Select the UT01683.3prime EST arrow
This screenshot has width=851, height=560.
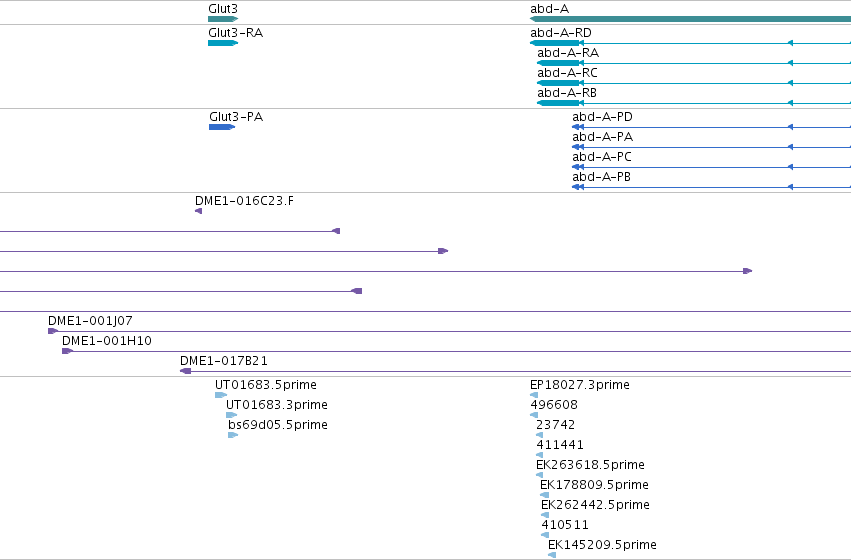232,415
